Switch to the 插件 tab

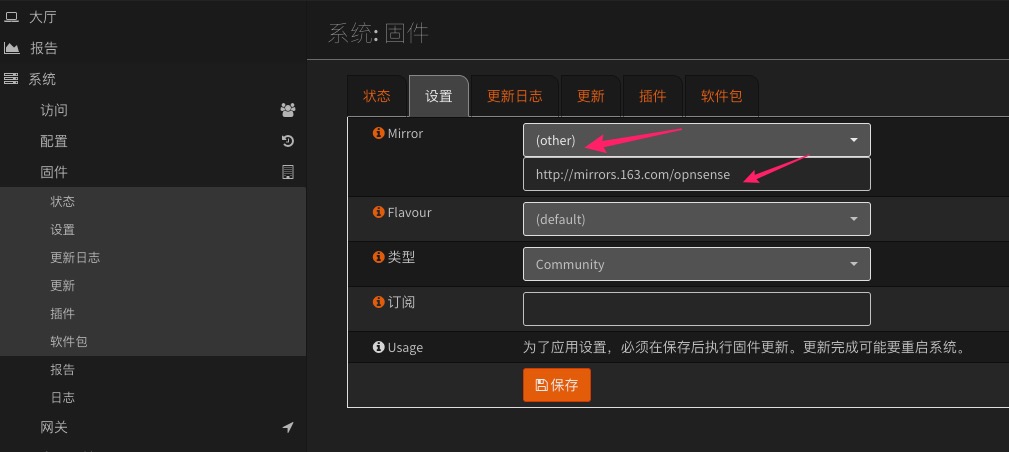652,96
